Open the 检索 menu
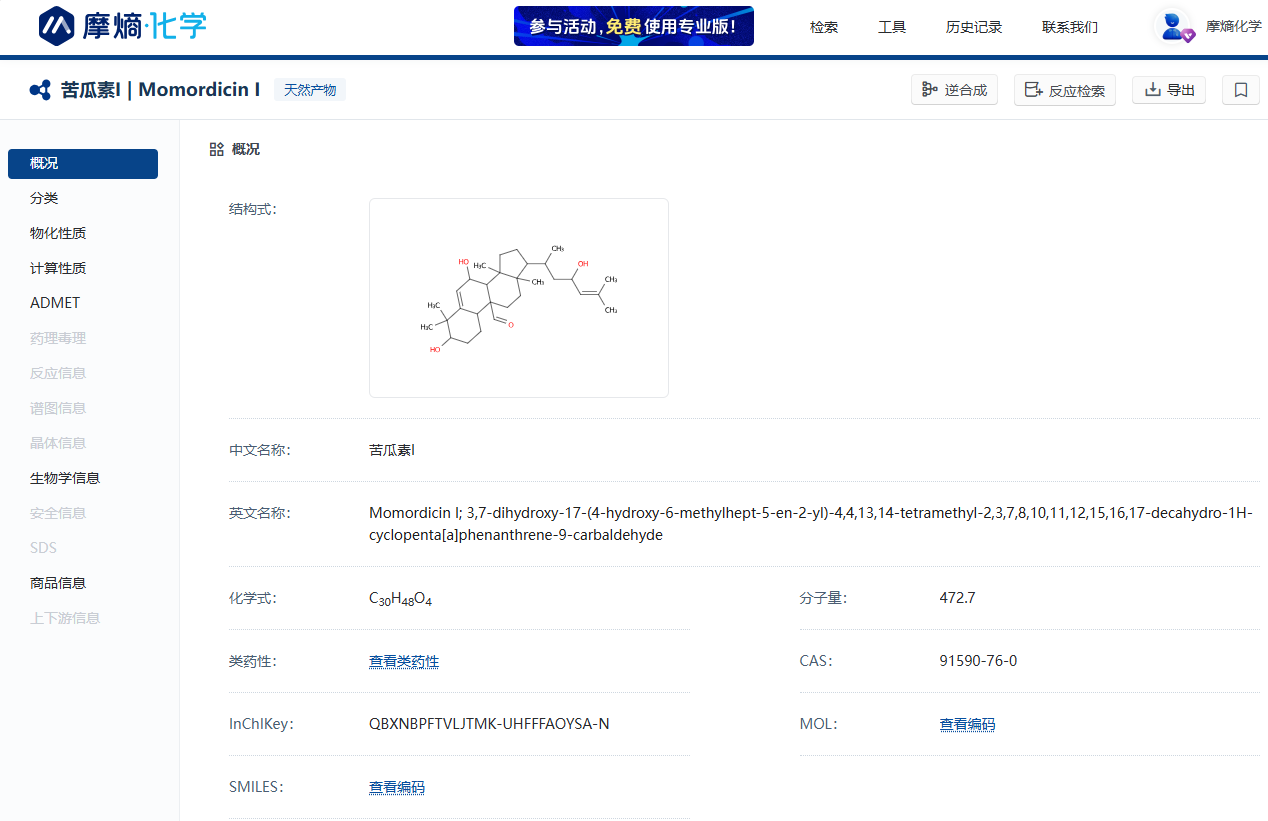Viewport: 1268px width, 821px height. 824,27
